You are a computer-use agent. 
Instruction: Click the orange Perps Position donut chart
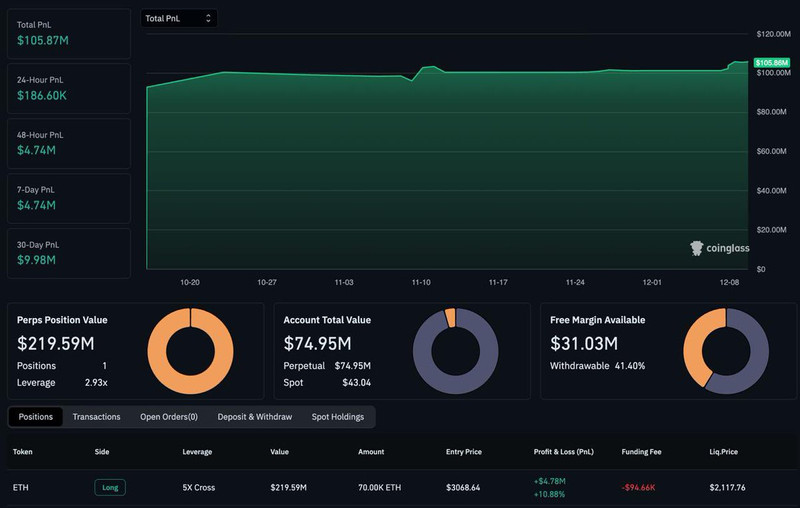point(190,351)
